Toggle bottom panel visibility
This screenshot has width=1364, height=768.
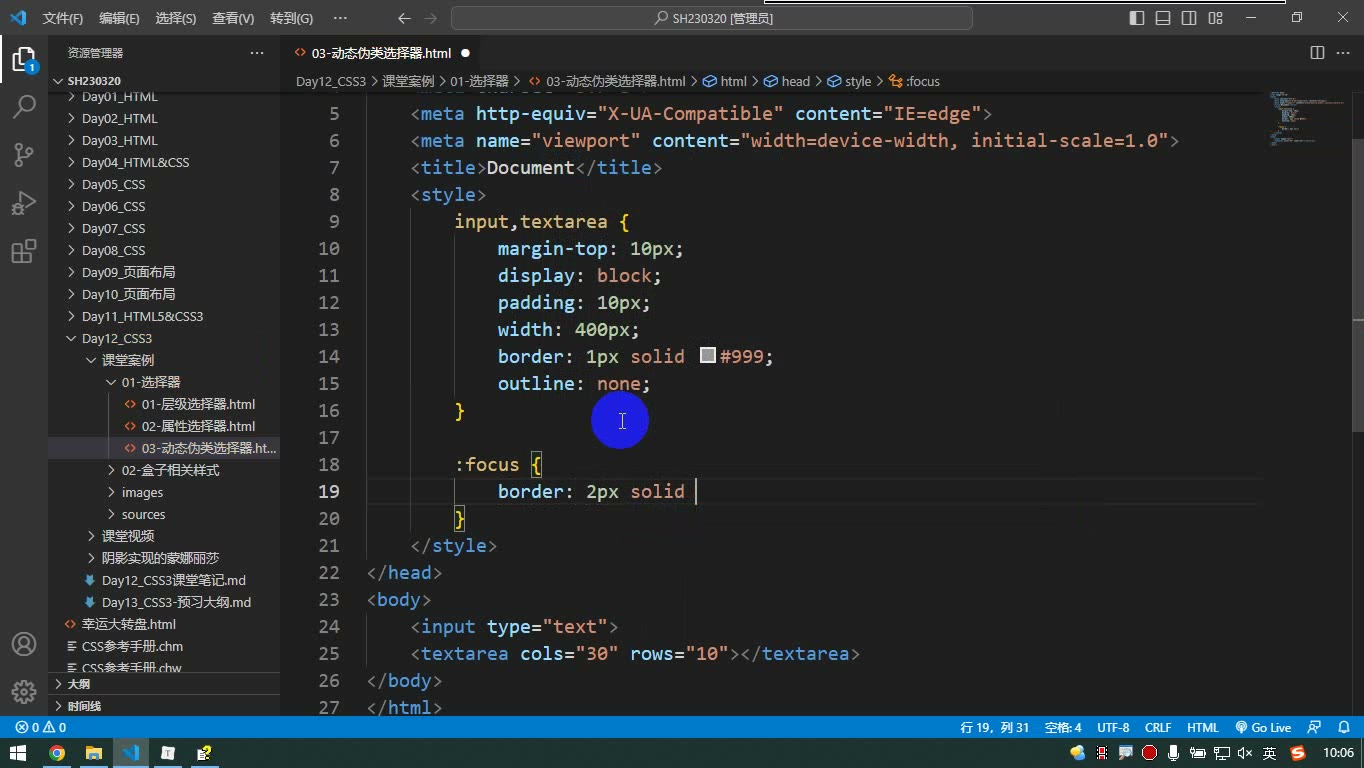(1163, 18)
